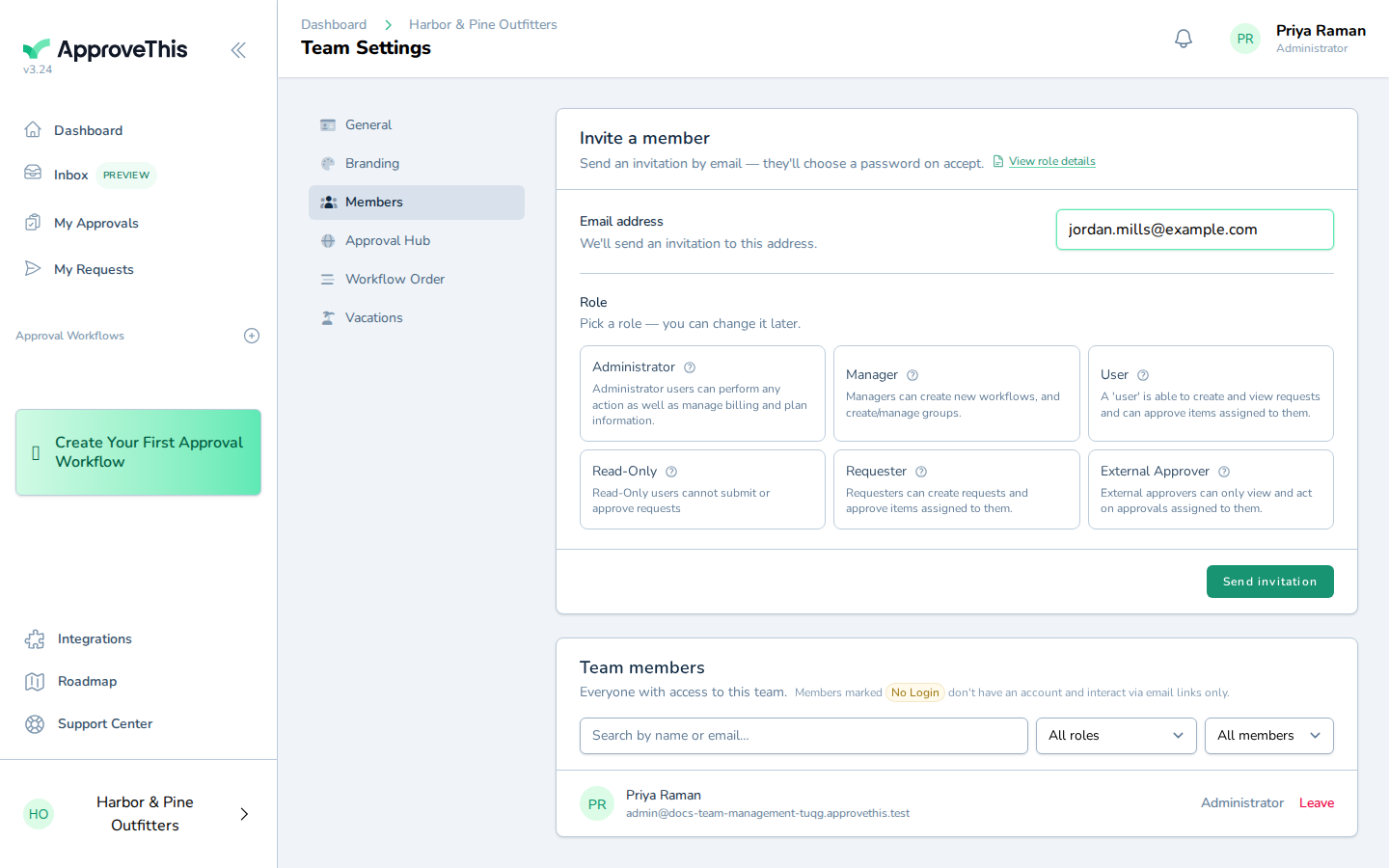Click the Dashboard home icon

point(33,129)
